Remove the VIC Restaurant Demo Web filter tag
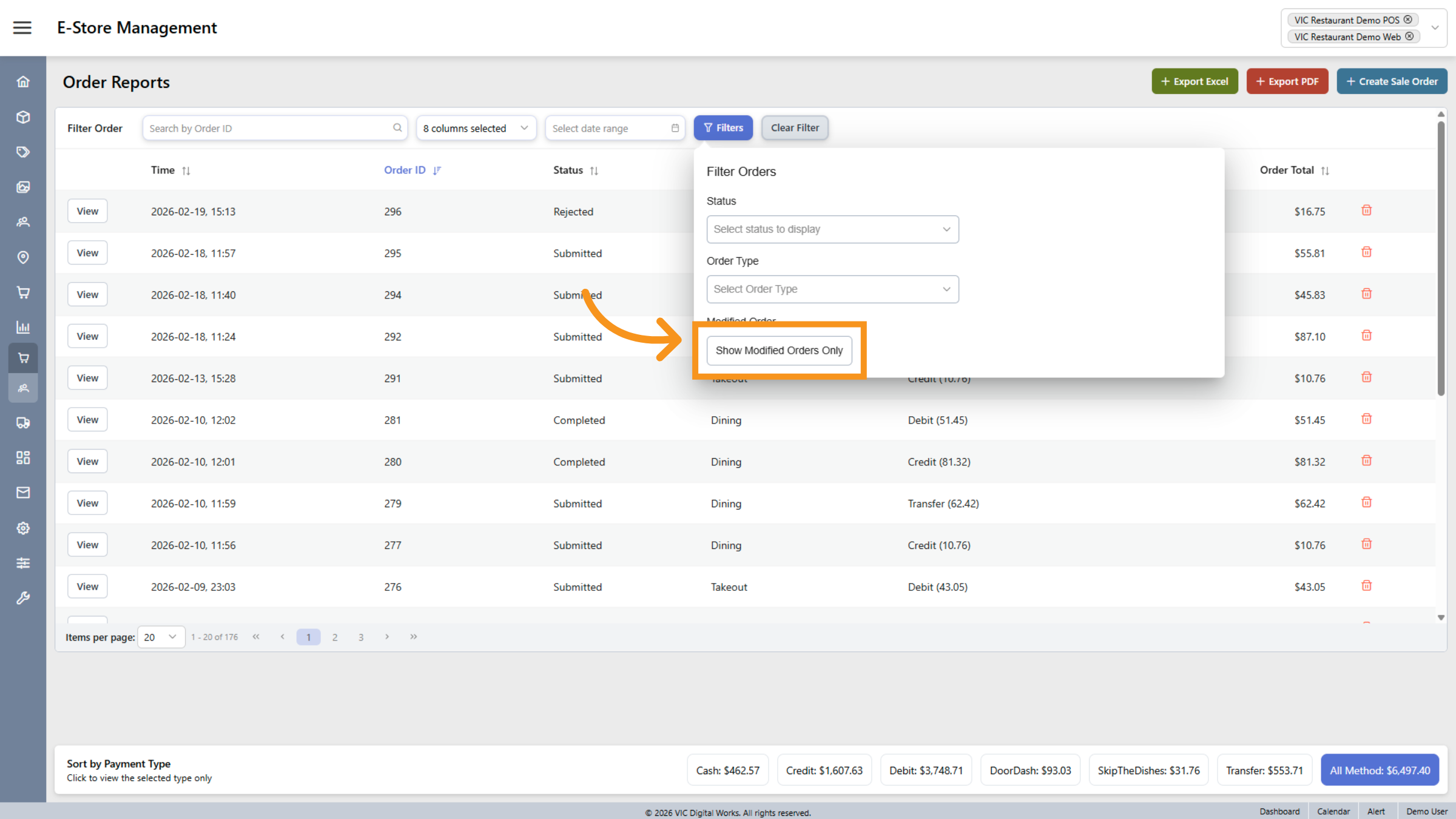Screen dimensions: 1456x819 [1410, 36]
